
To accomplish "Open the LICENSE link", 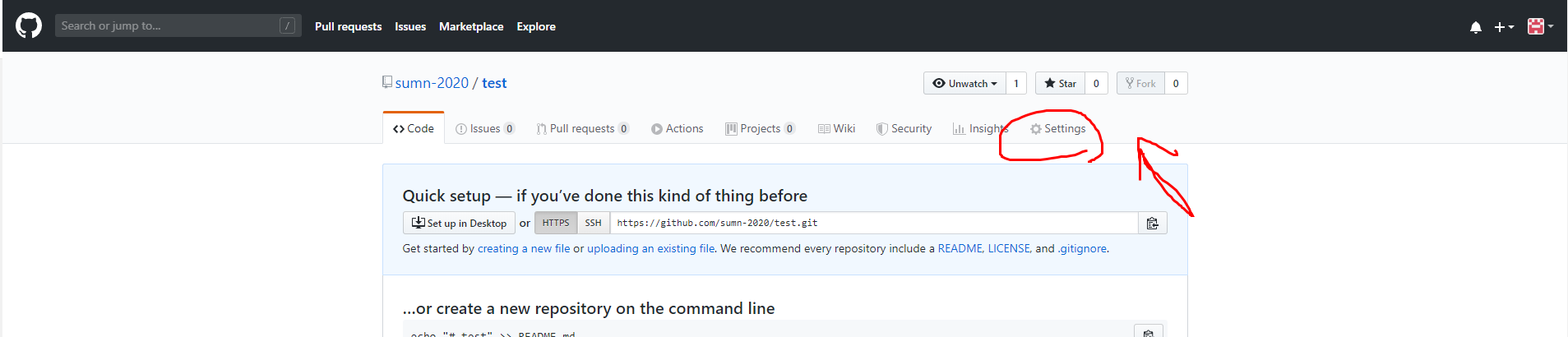I will pos(1009,248).
